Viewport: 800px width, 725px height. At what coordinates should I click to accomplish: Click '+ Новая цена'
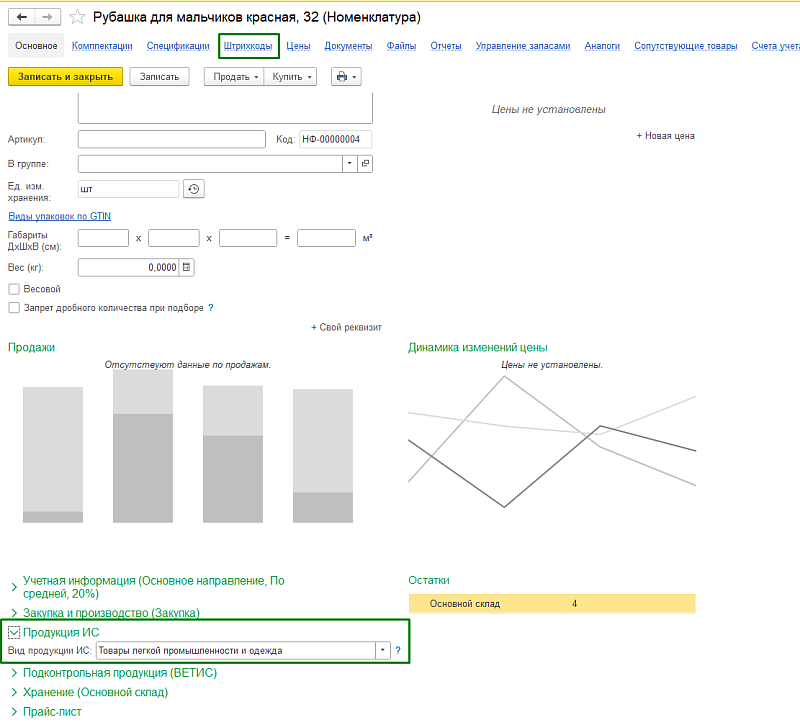(665, 136)
